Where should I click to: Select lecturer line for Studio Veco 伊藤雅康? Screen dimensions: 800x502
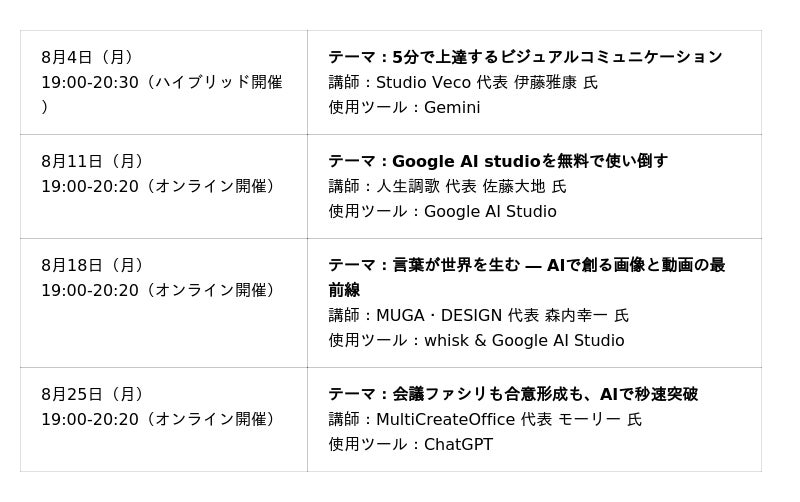pos(463,82)
